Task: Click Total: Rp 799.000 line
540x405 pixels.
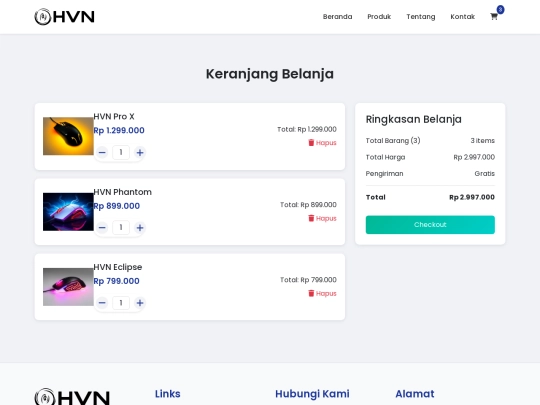Action: [x=308, y=280]
